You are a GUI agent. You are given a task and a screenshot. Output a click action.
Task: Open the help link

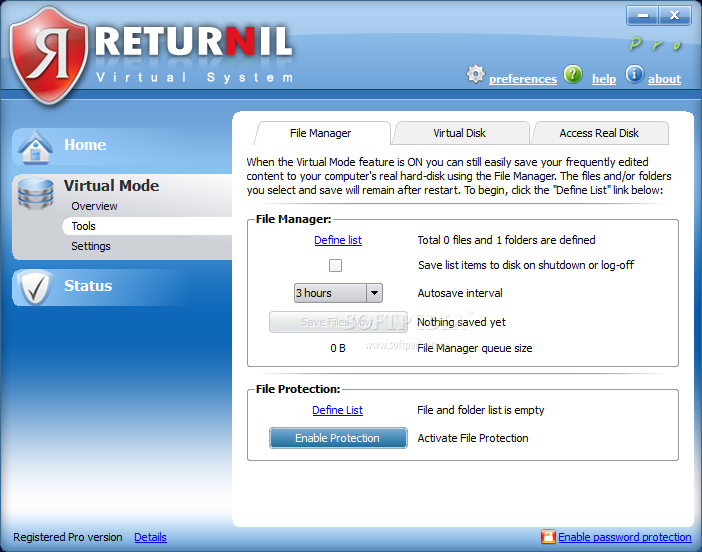[x=604, y=79]
